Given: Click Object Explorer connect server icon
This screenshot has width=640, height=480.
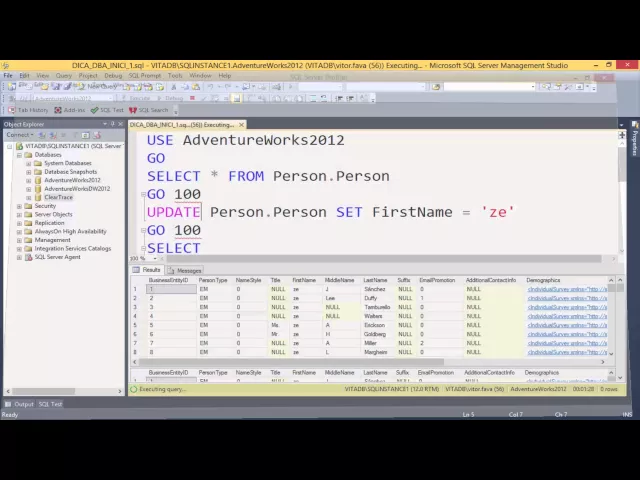Looking at the screenshot, I should click(x=42, y=135).
